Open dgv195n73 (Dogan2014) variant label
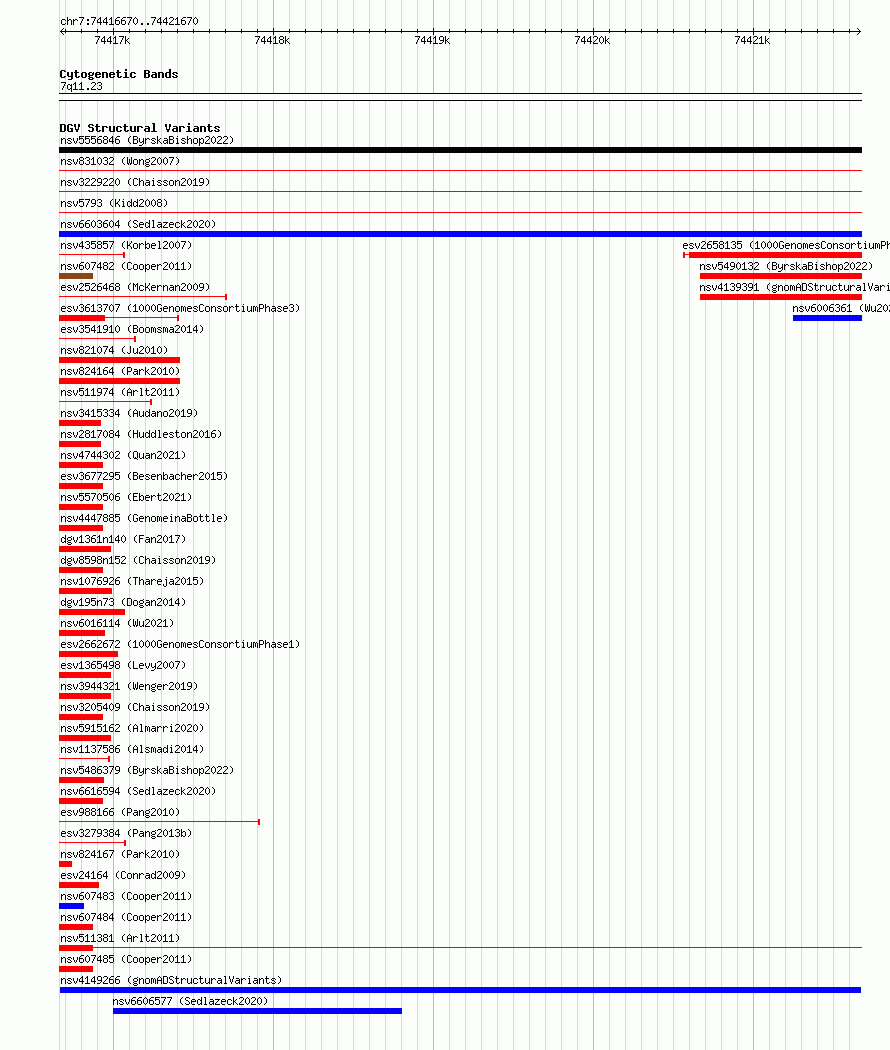Image resolution: width=890 pixels, height=1050 pixels. click(123, 602)
